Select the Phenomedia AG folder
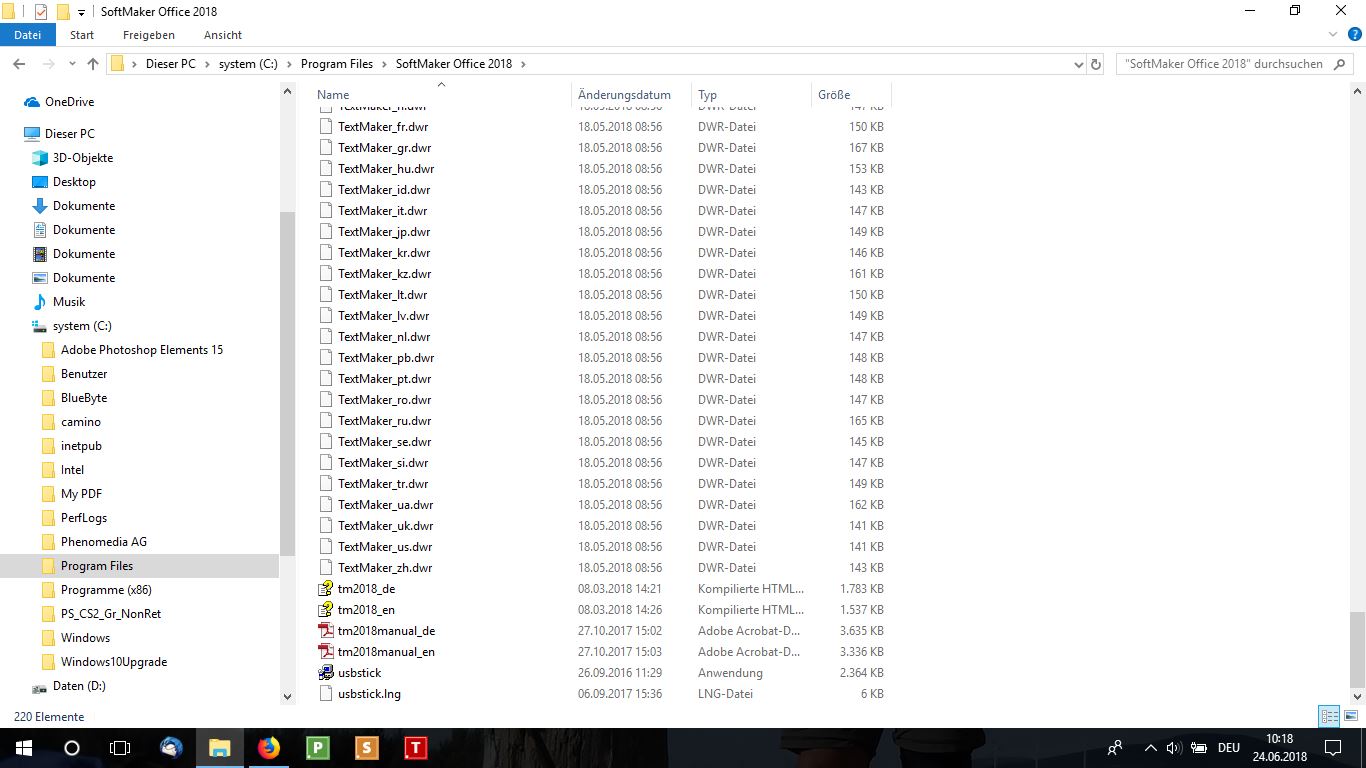The width and height of the screenshot is (1366, 768). pos(104,542)
